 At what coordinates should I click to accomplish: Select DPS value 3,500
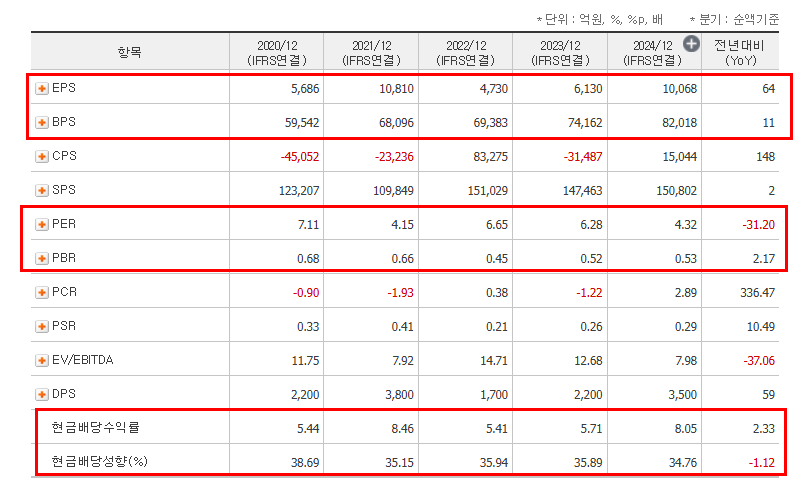coord(683,394)
